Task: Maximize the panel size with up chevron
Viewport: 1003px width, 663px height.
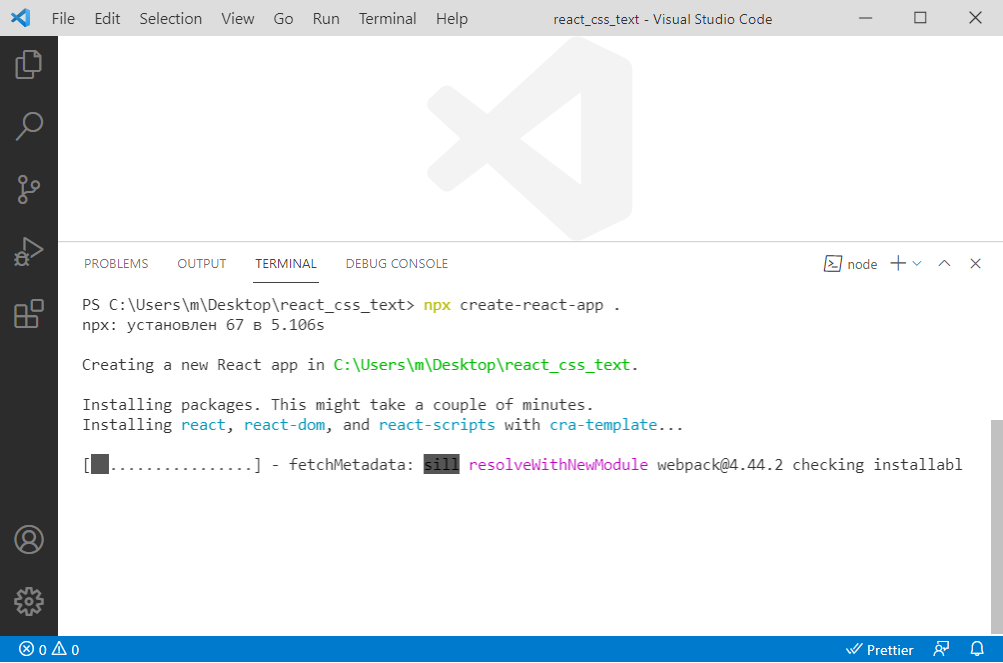Action: click(x=944, y=263)
